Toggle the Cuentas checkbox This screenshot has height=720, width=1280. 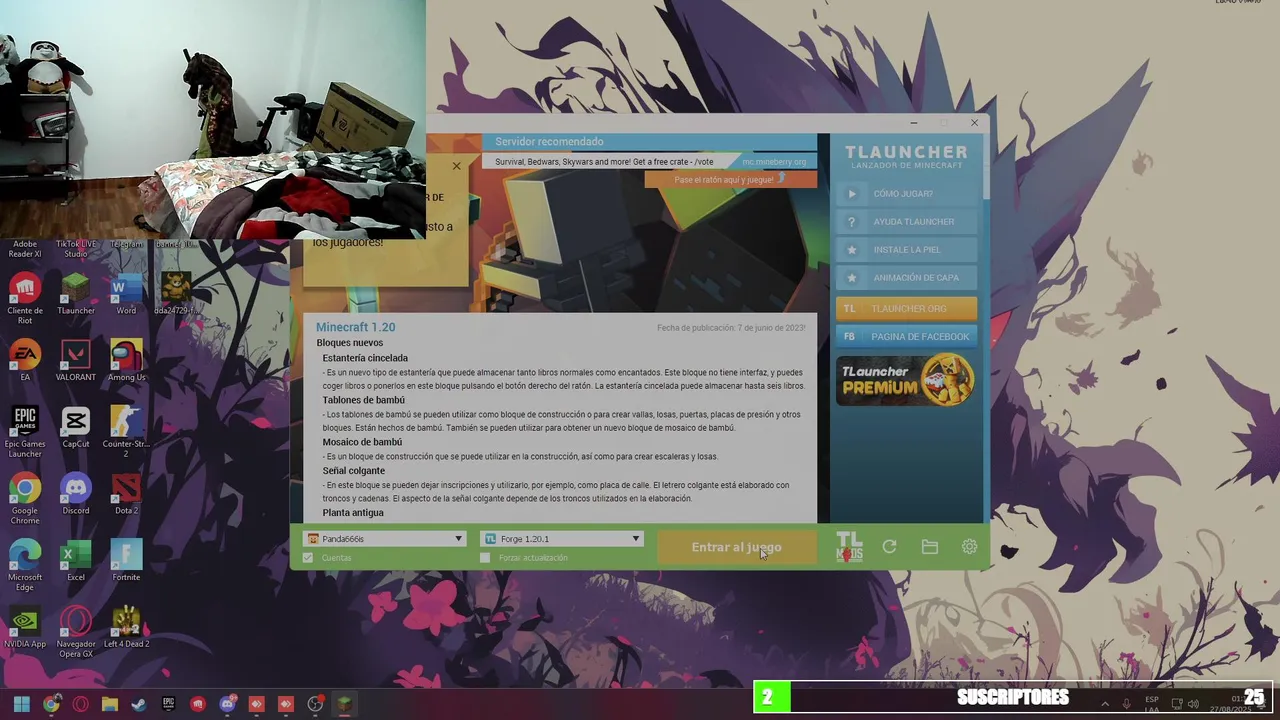pyautogui.click(x=308, y=558)
